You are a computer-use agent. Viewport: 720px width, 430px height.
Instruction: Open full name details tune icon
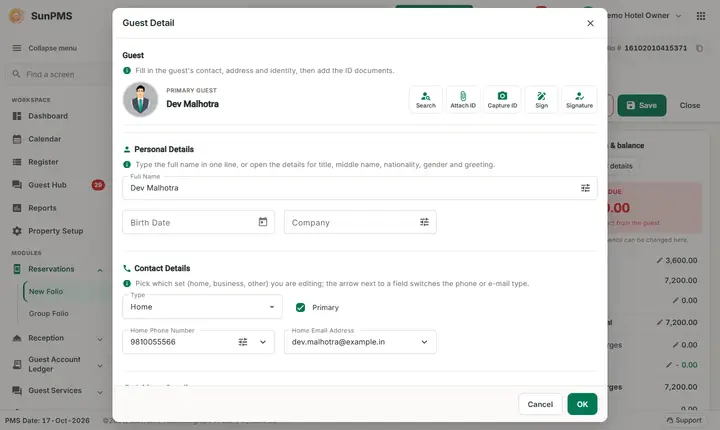point(585,188)
